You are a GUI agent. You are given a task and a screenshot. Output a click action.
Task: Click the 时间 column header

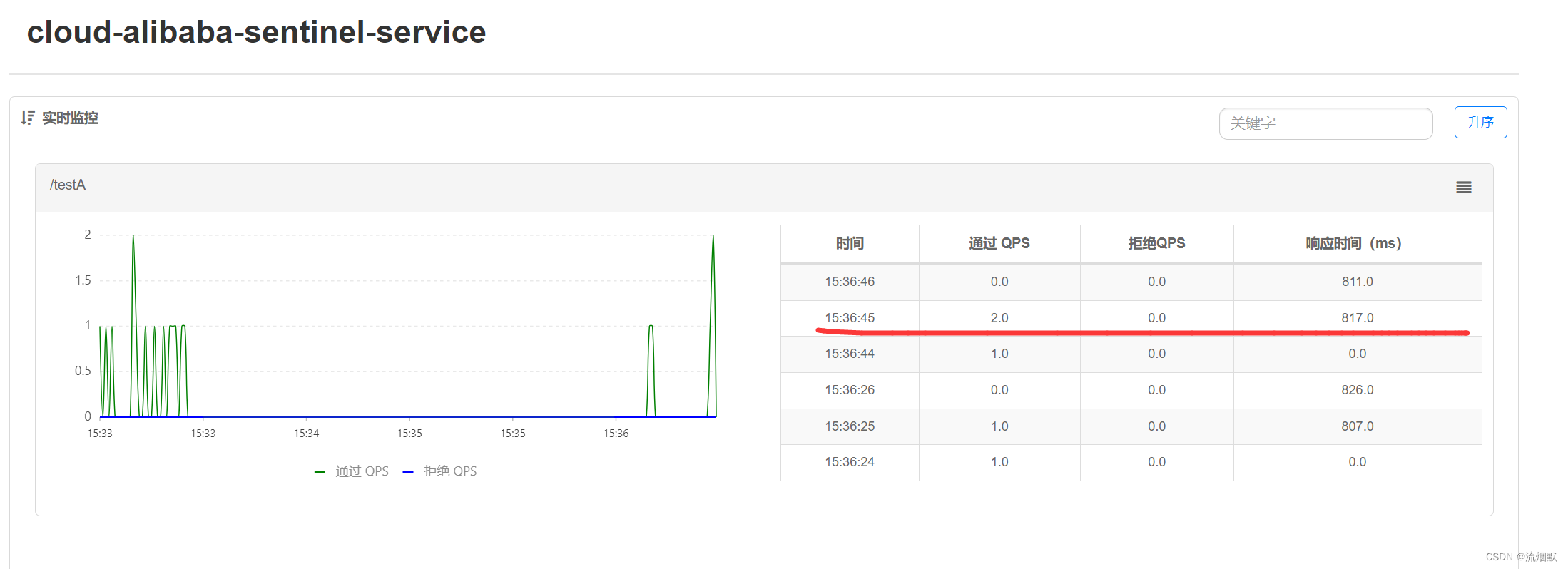pos(850,244)
